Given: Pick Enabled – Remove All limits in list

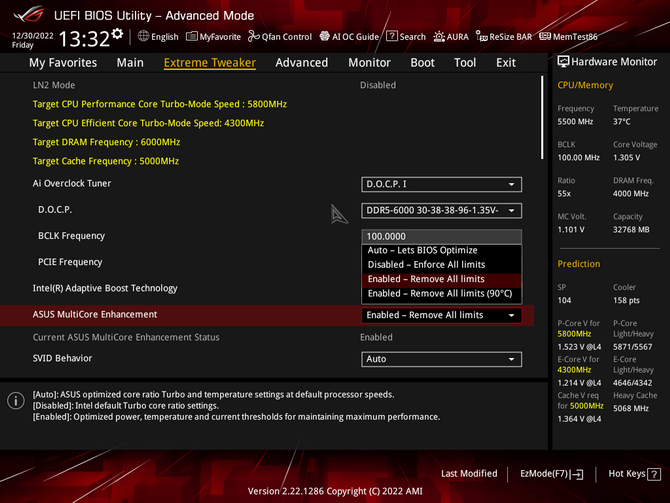Looking at the screenshot, I should coord(441,279).
